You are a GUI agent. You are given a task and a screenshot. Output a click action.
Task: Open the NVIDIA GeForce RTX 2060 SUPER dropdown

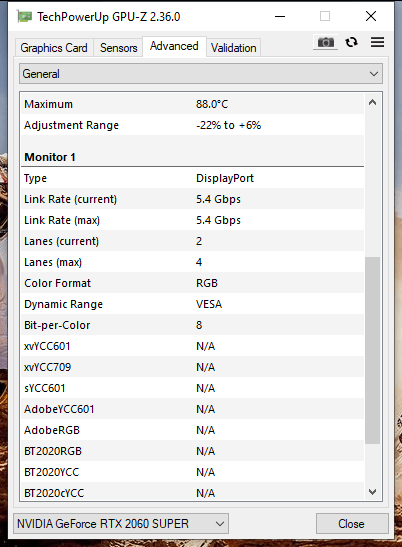tap(121, 523)
